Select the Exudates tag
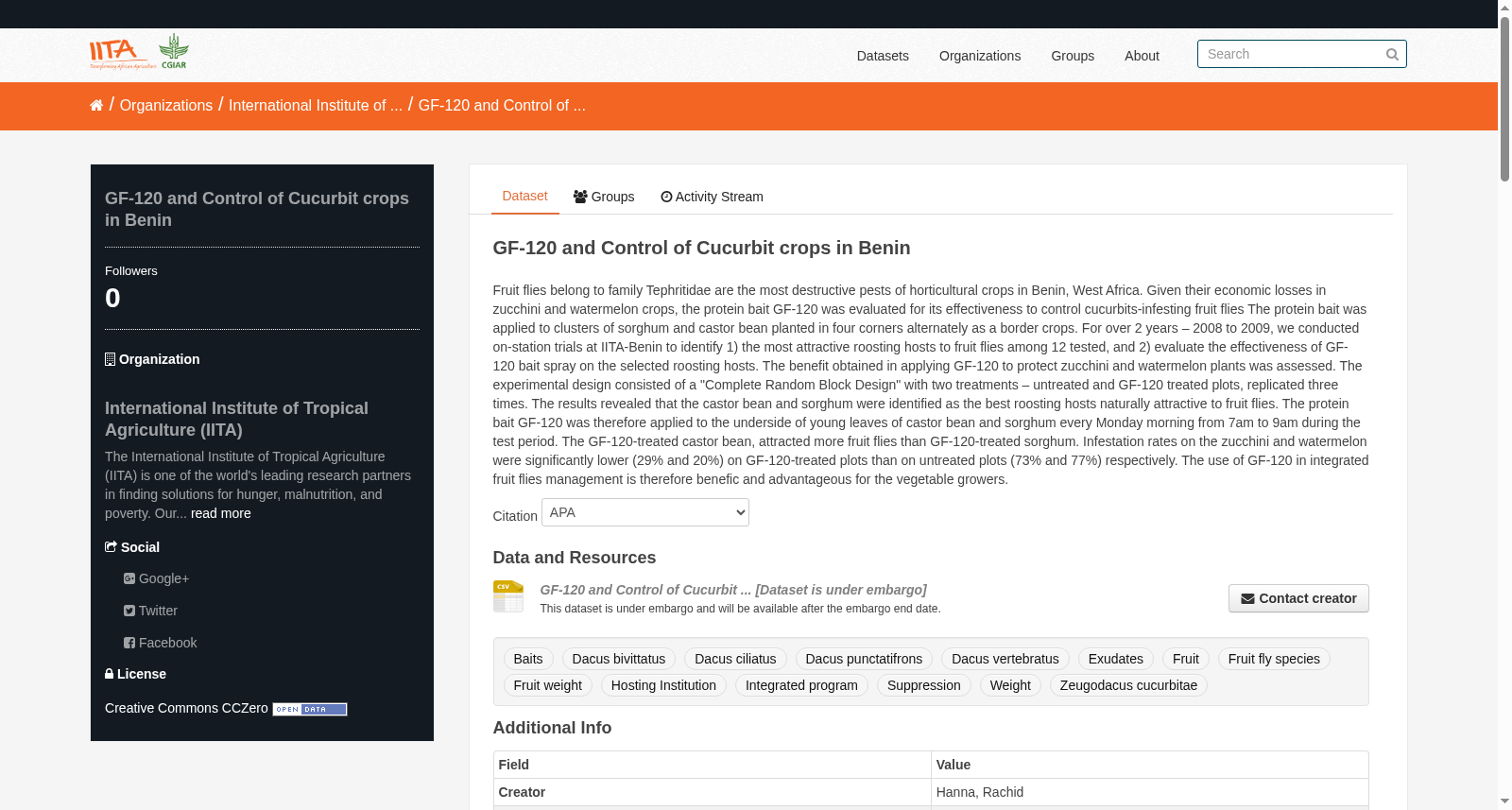Screen dimensions: 1512x810 click(x=1116, y=659)
